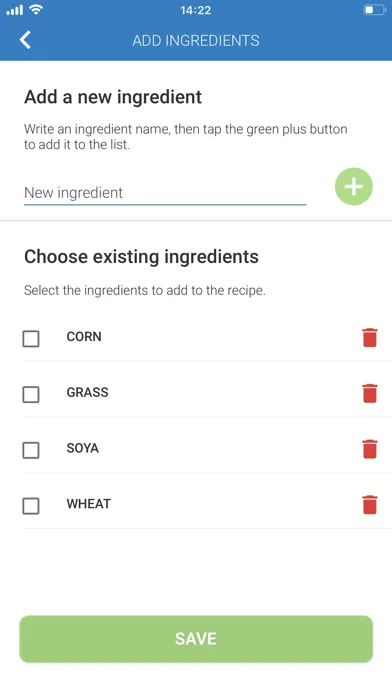
Task: Tap the CORN ingredient label
Action: pyautogui.click(x=84, y=336)
